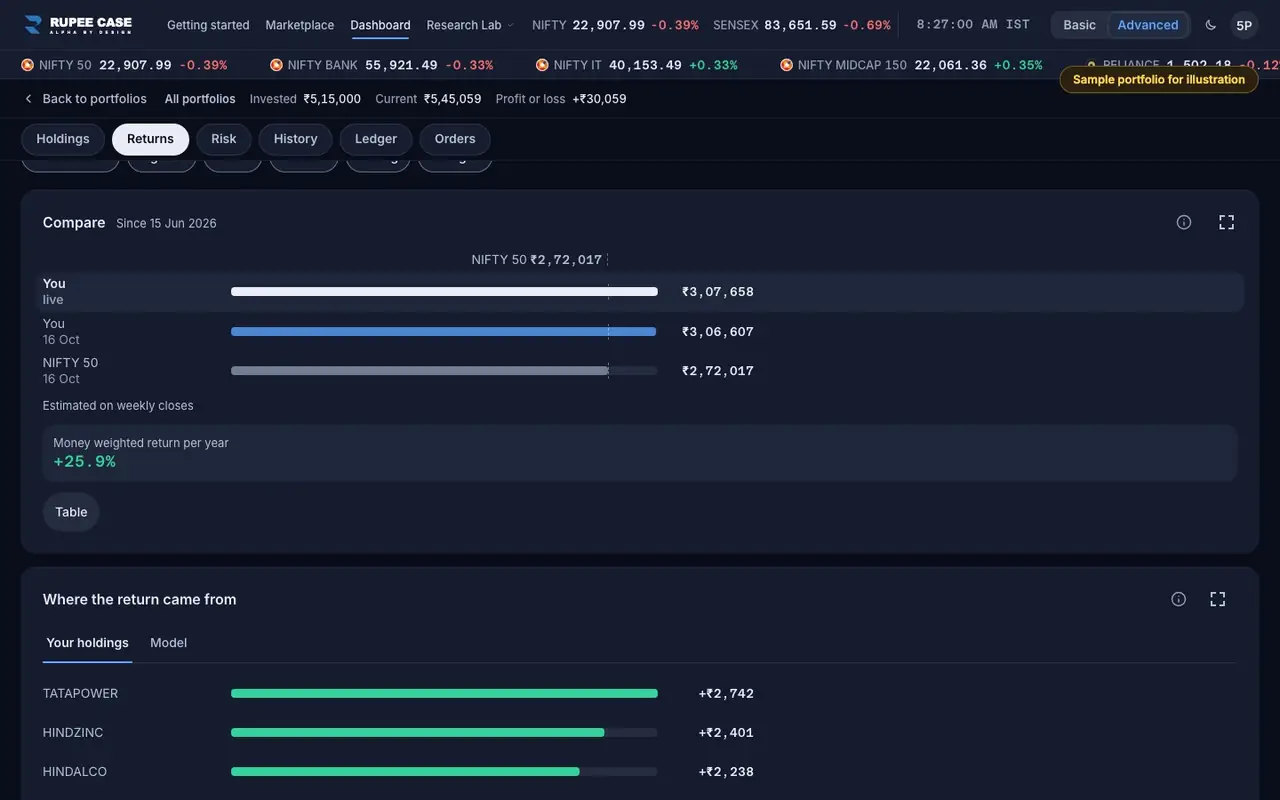
Task: Open the Risk tab
Action: point(224,139)
